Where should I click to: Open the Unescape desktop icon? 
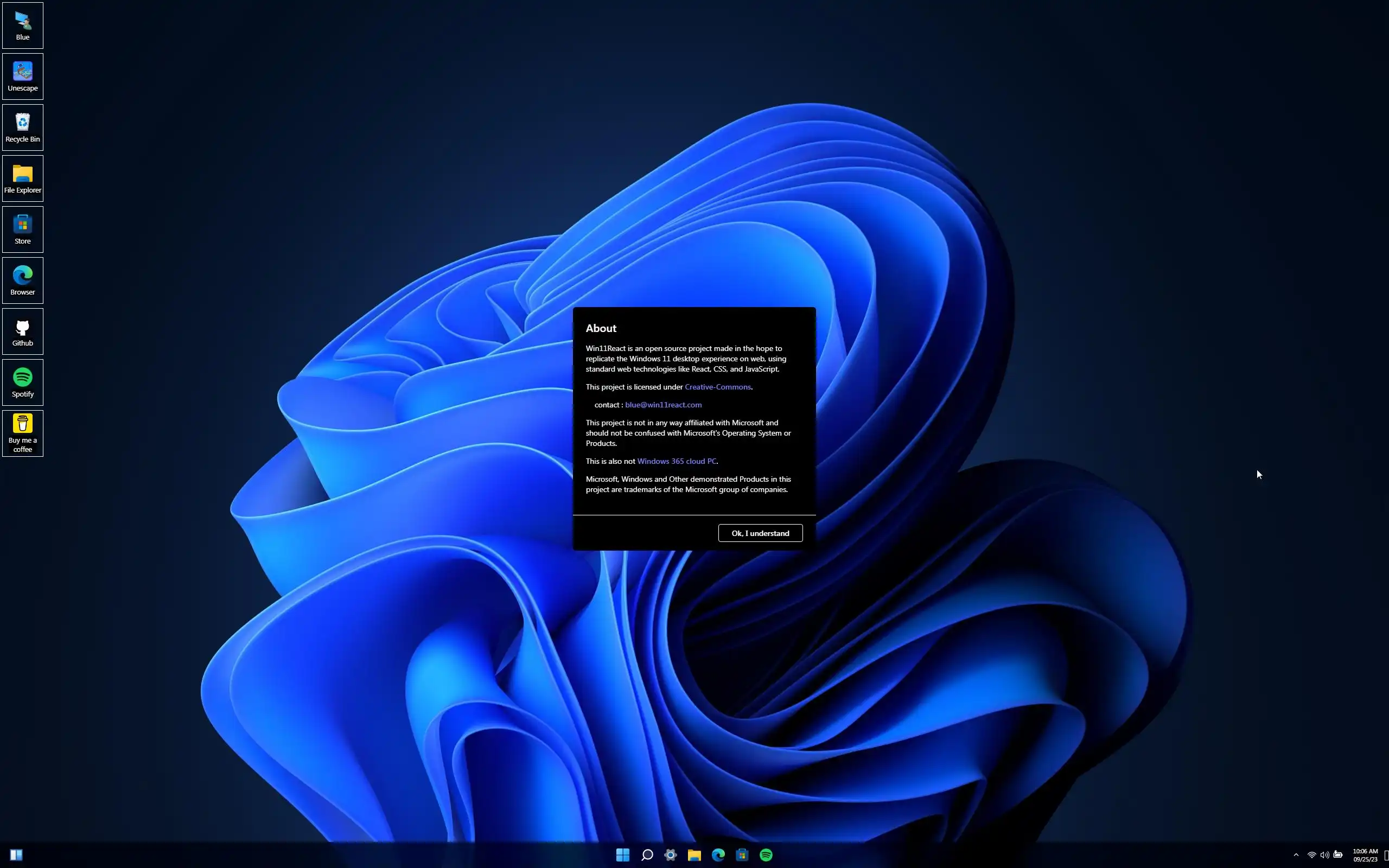[22, 76]
